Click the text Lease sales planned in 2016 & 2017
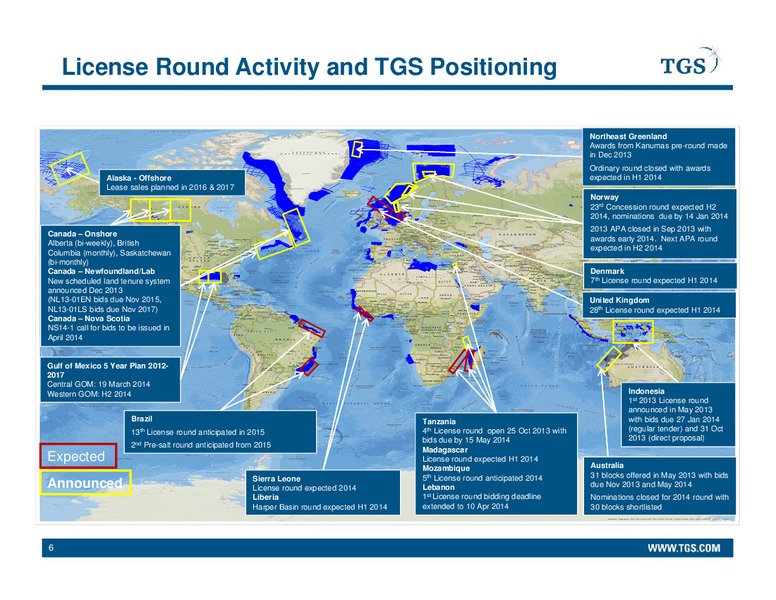The image size is (776, 600). click(170, 187)
